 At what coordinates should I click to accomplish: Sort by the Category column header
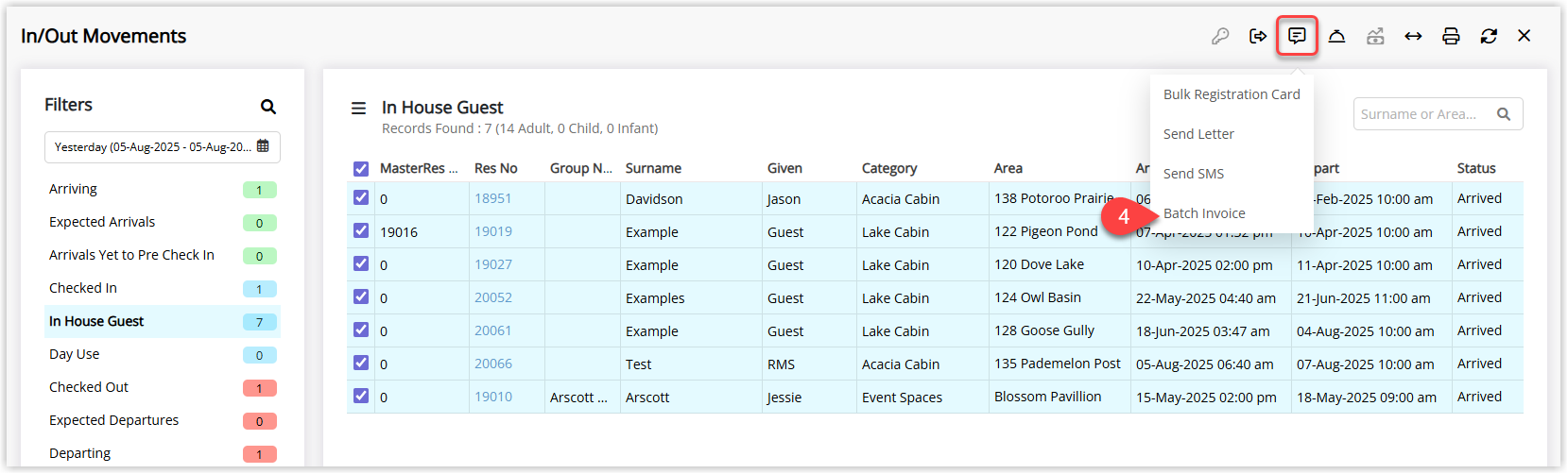889,168
